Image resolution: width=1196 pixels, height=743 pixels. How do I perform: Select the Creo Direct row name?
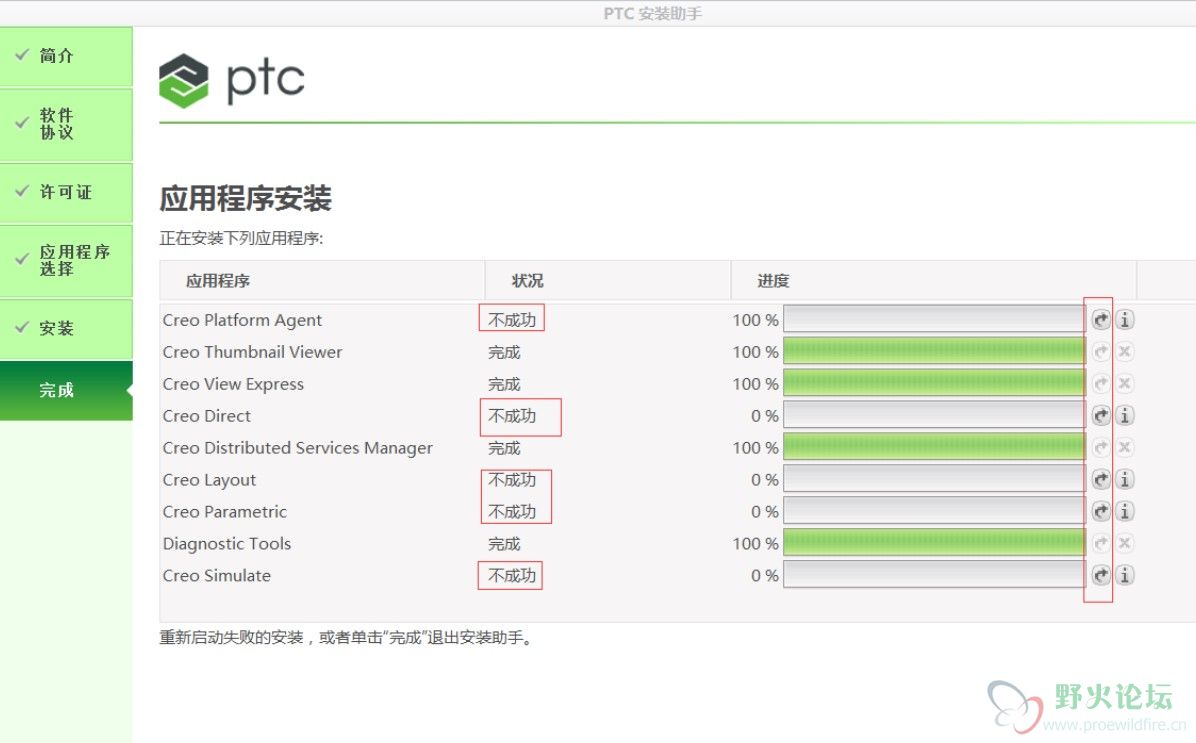[206, 417]
